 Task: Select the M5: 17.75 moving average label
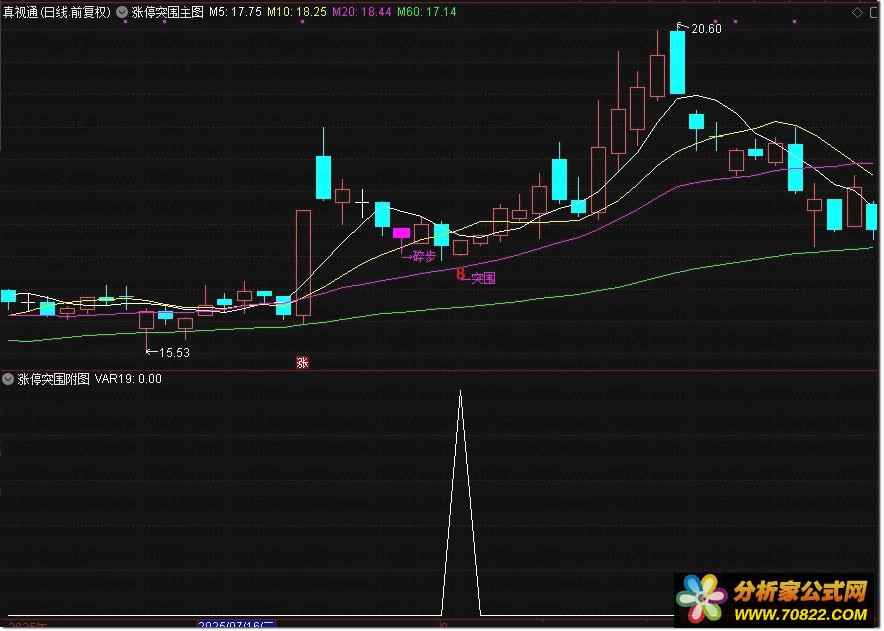235,12
